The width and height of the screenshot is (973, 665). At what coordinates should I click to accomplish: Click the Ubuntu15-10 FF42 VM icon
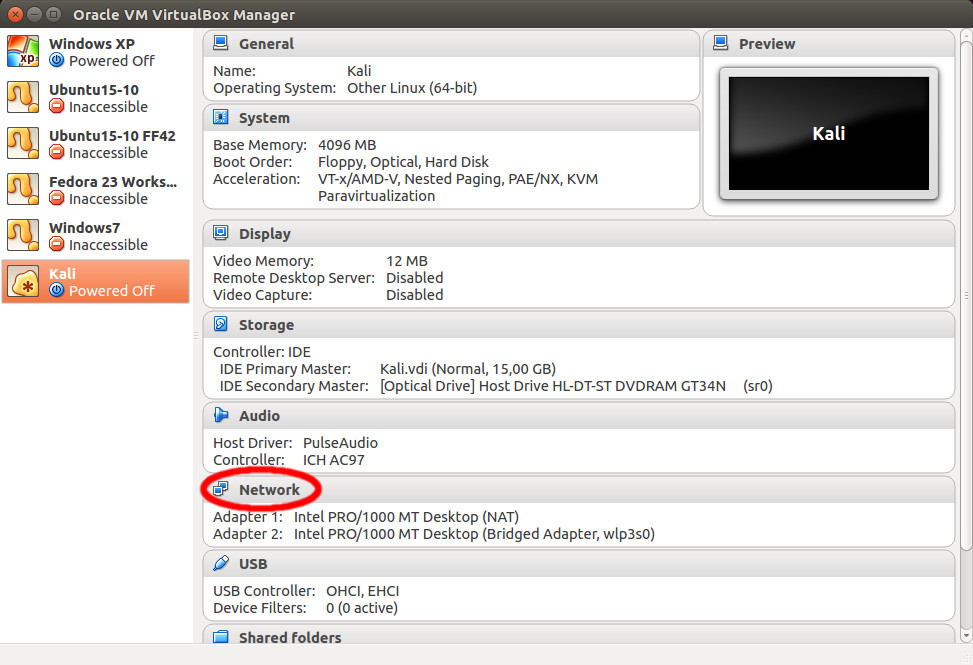coord(23,143)
